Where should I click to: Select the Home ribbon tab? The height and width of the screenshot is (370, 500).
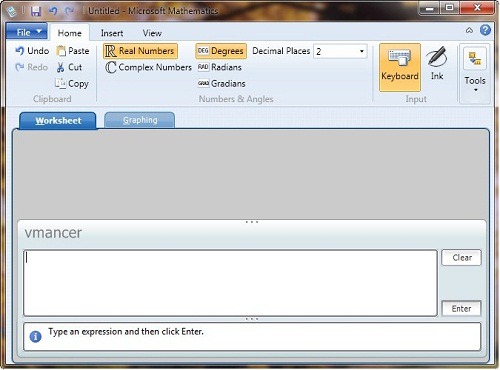click(x=70, y=33)
